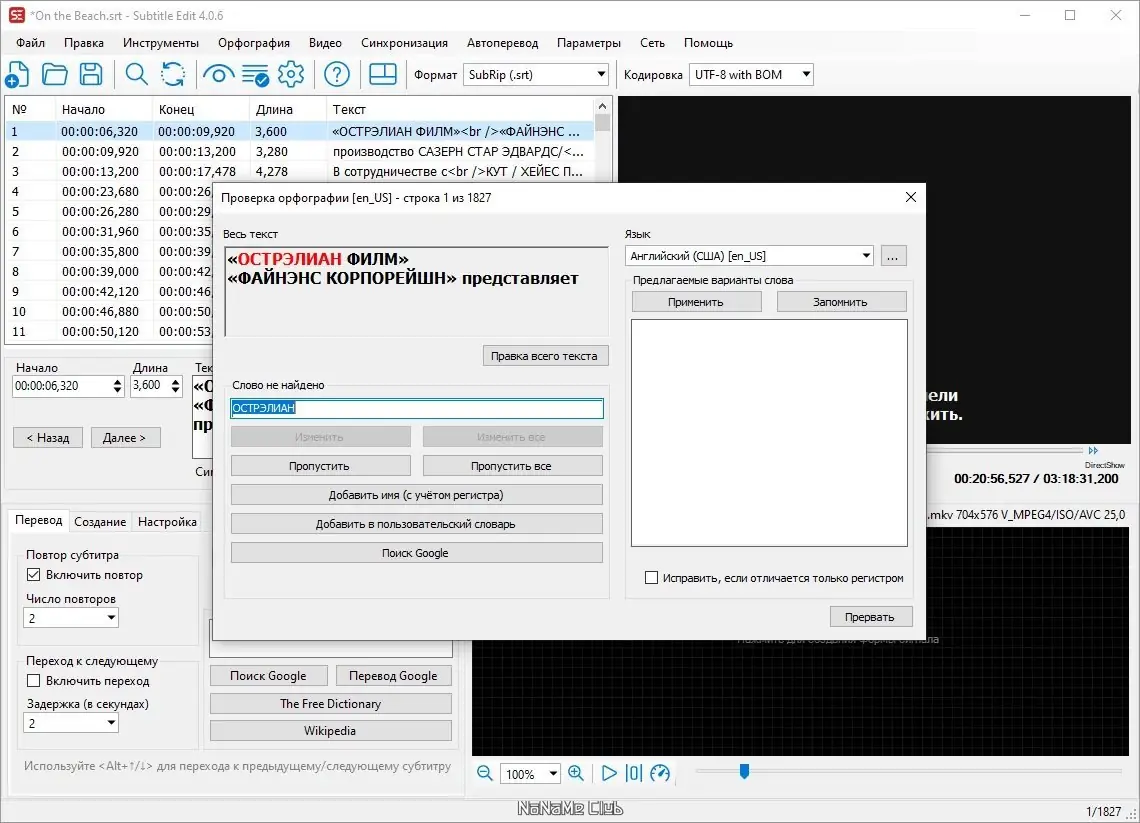Switch to the Настройка tab

pos(167,522)
